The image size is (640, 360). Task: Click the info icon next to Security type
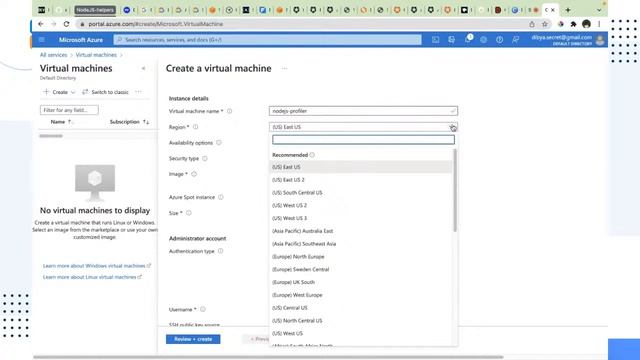pyautogui.click(x=205, y=158)
